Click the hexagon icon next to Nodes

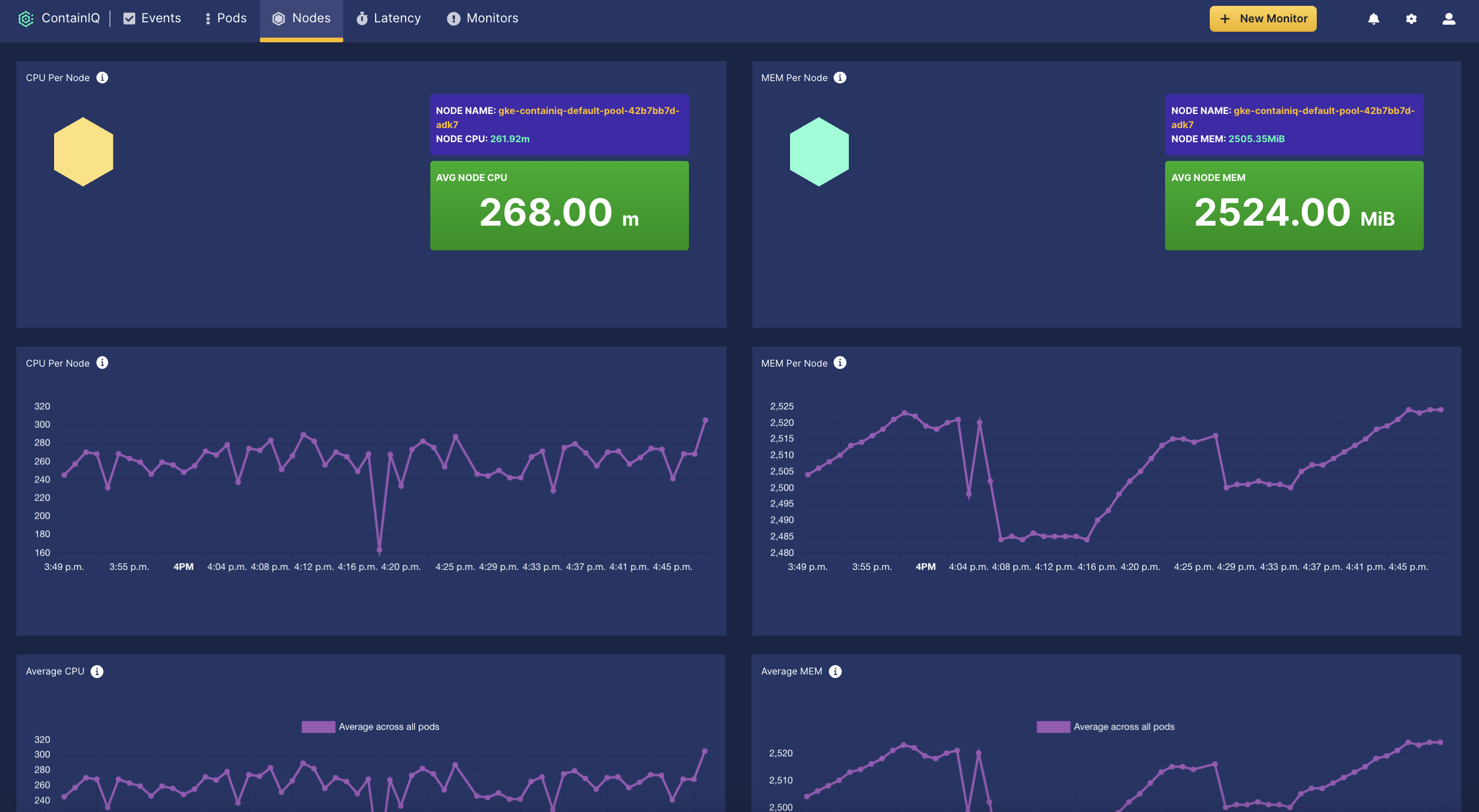click(279, 18)
